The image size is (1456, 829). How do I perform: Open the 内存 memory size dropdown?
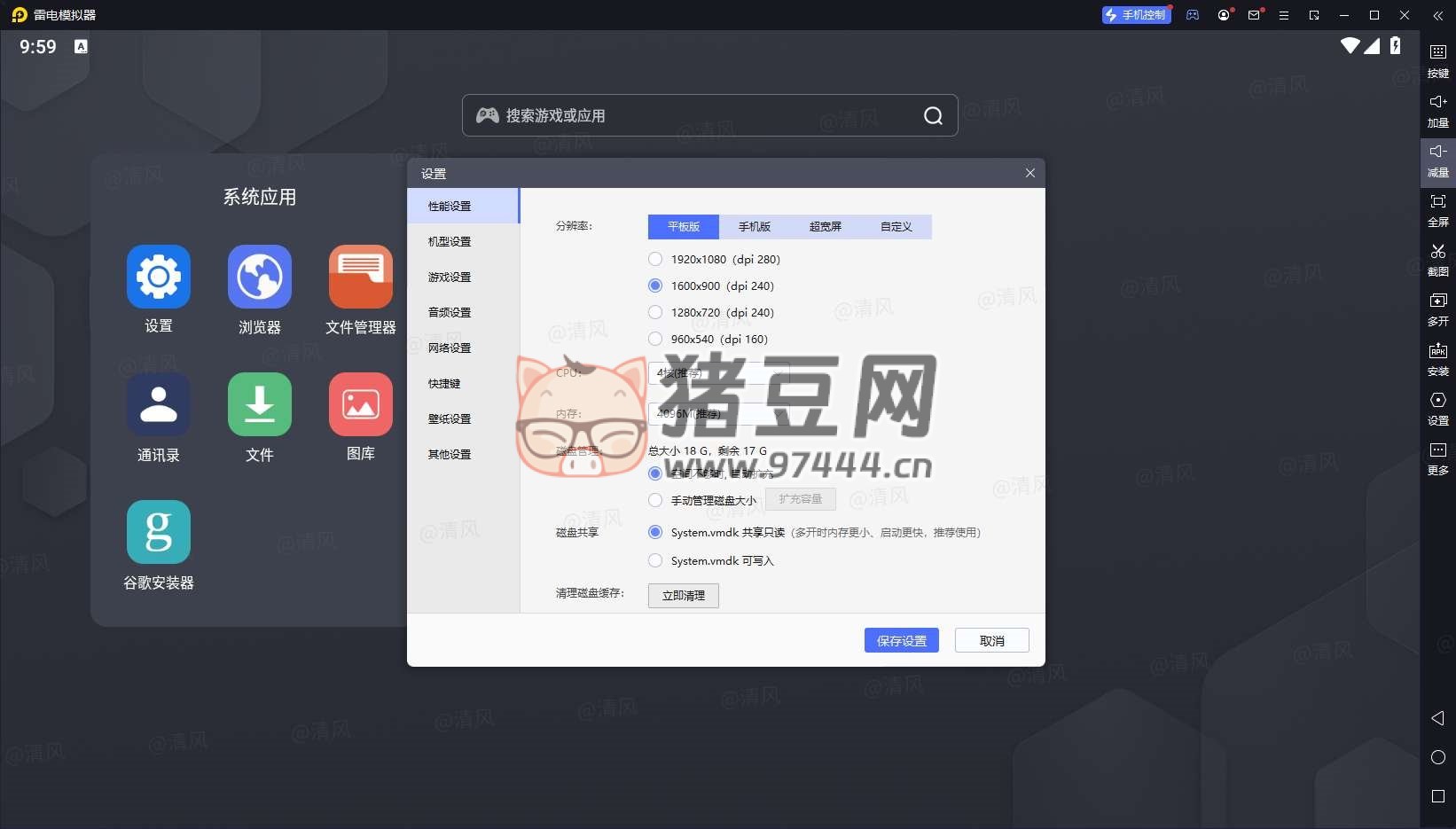[x=718, y=413]
